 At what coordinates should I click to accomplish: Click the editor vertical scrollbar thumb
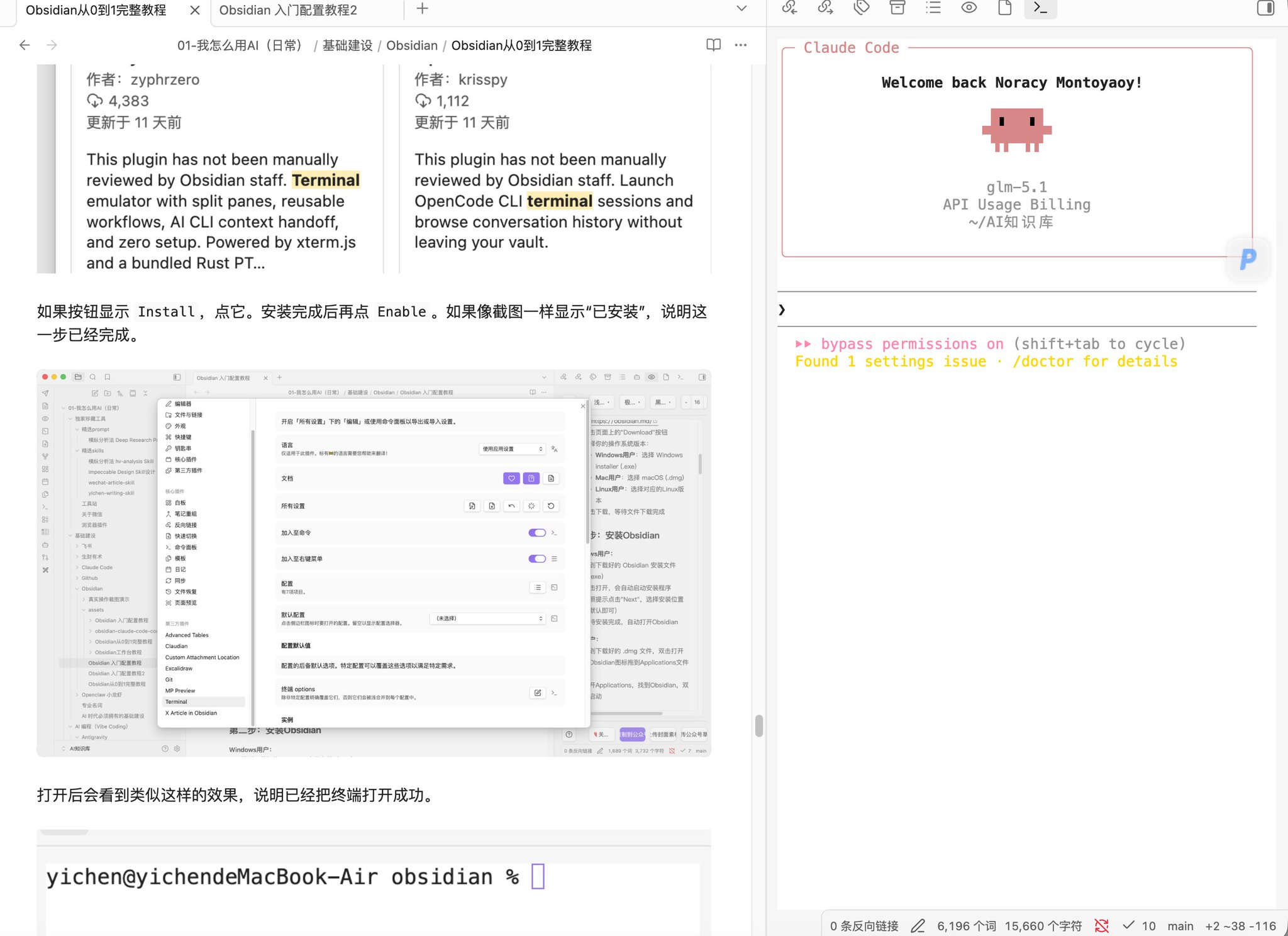click(759, 725)
